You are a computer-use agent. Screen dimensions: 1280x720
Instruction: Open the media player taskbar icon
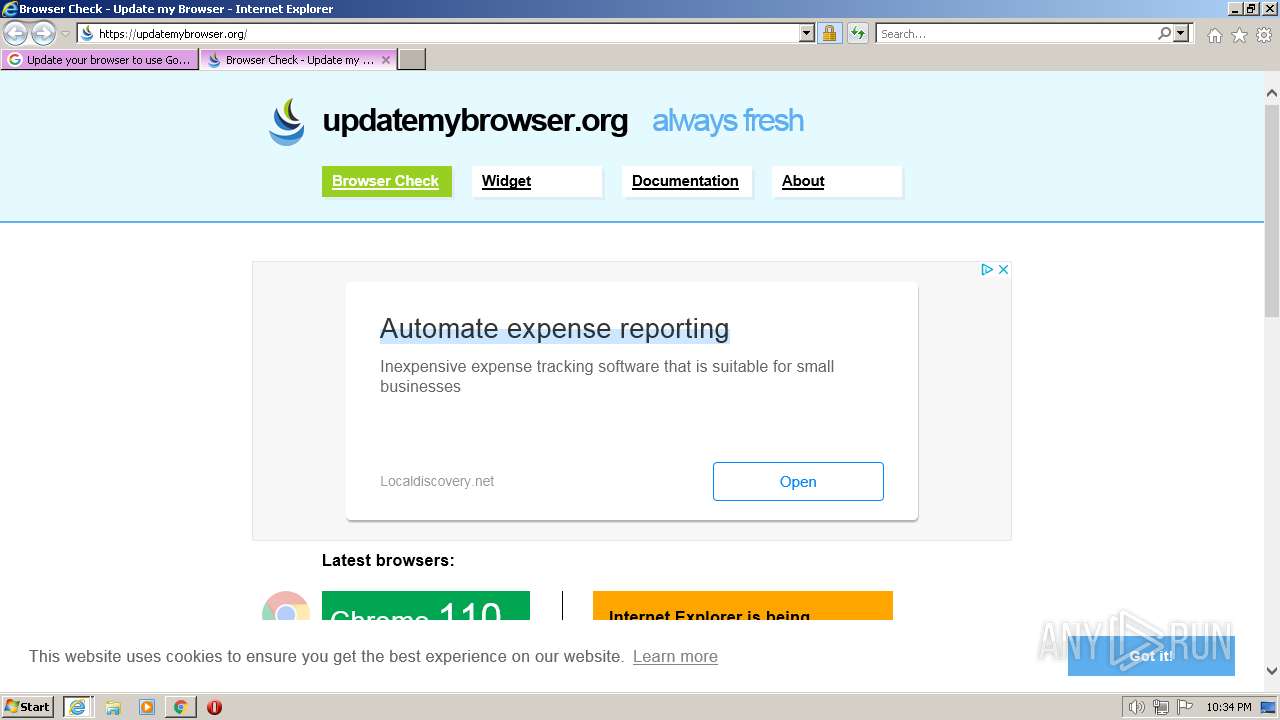[147, 707]
